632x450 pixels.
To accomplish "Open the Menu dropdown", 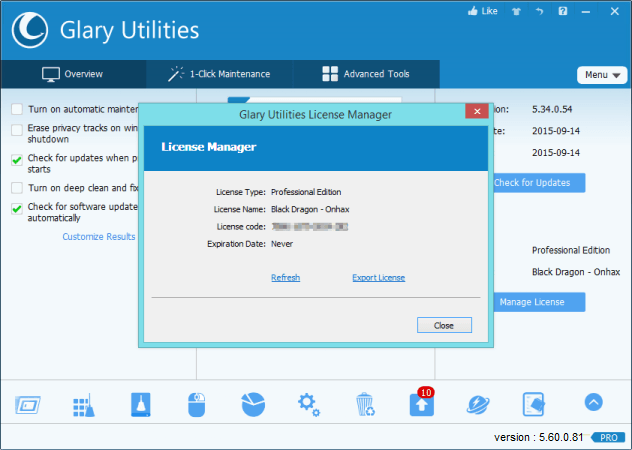I will tap(602, 75).
